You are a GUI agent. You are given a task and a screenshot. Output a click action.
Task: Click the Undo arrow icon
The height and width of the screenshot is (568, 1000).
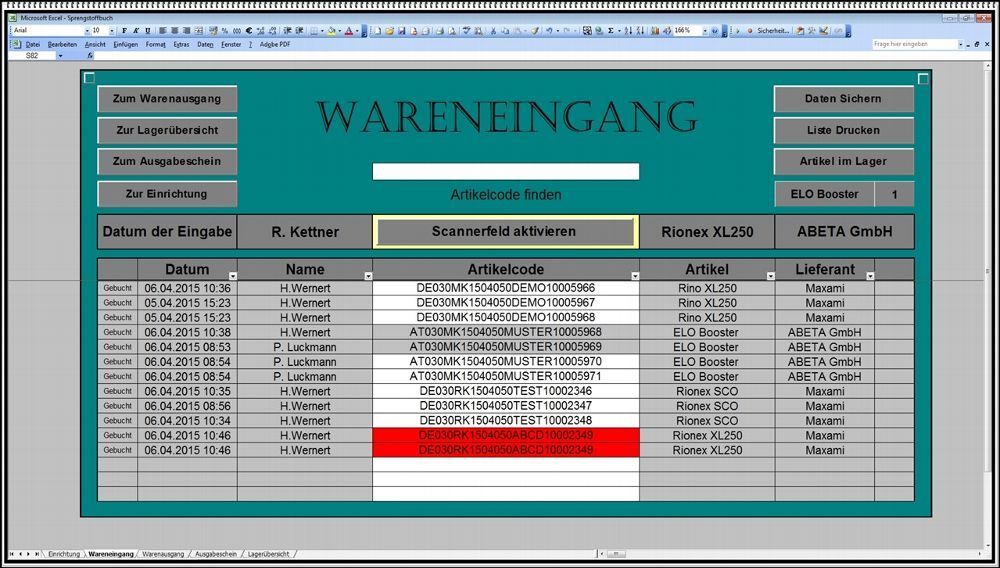(x=549, y=31)
